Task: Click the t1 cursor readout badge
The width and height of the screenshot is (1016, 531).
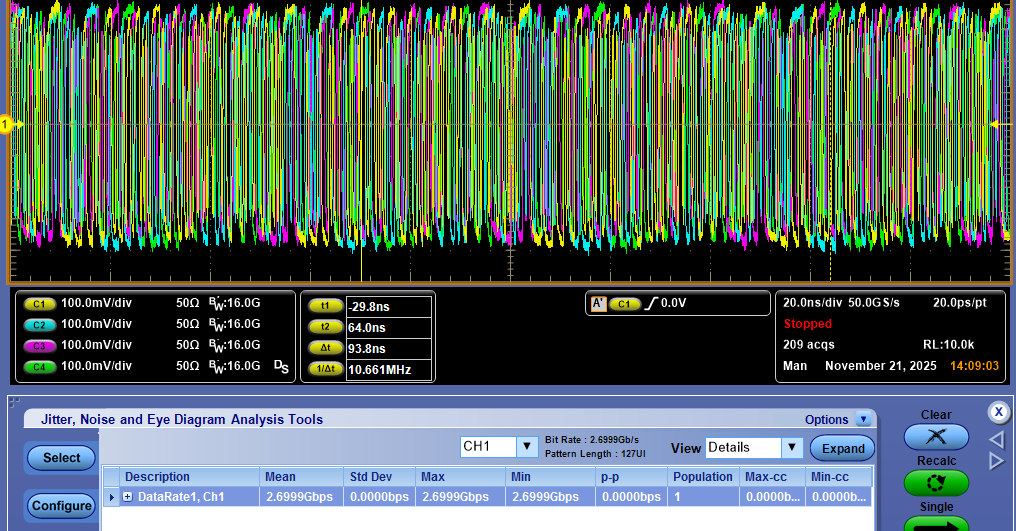Action: pyautogui.click(x=325, y=306)
